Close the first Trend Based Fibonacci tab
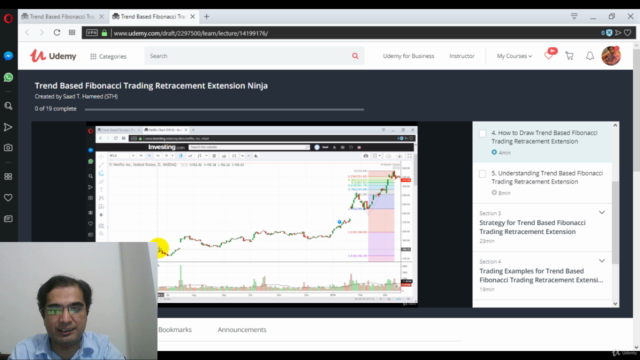 pyautogui.click(x=102, y=17)
